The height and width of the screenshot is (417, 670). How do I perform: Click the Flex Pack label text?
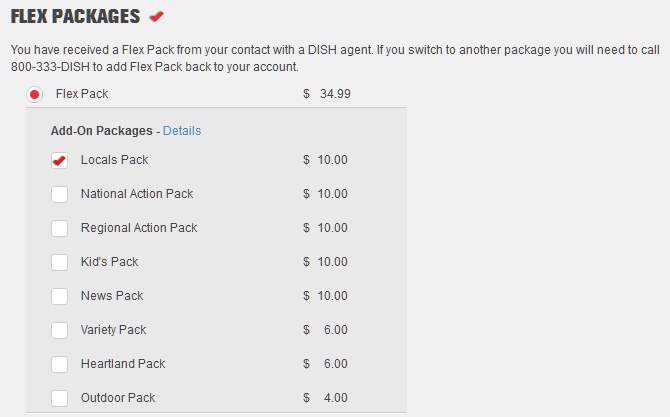point(82,94)
